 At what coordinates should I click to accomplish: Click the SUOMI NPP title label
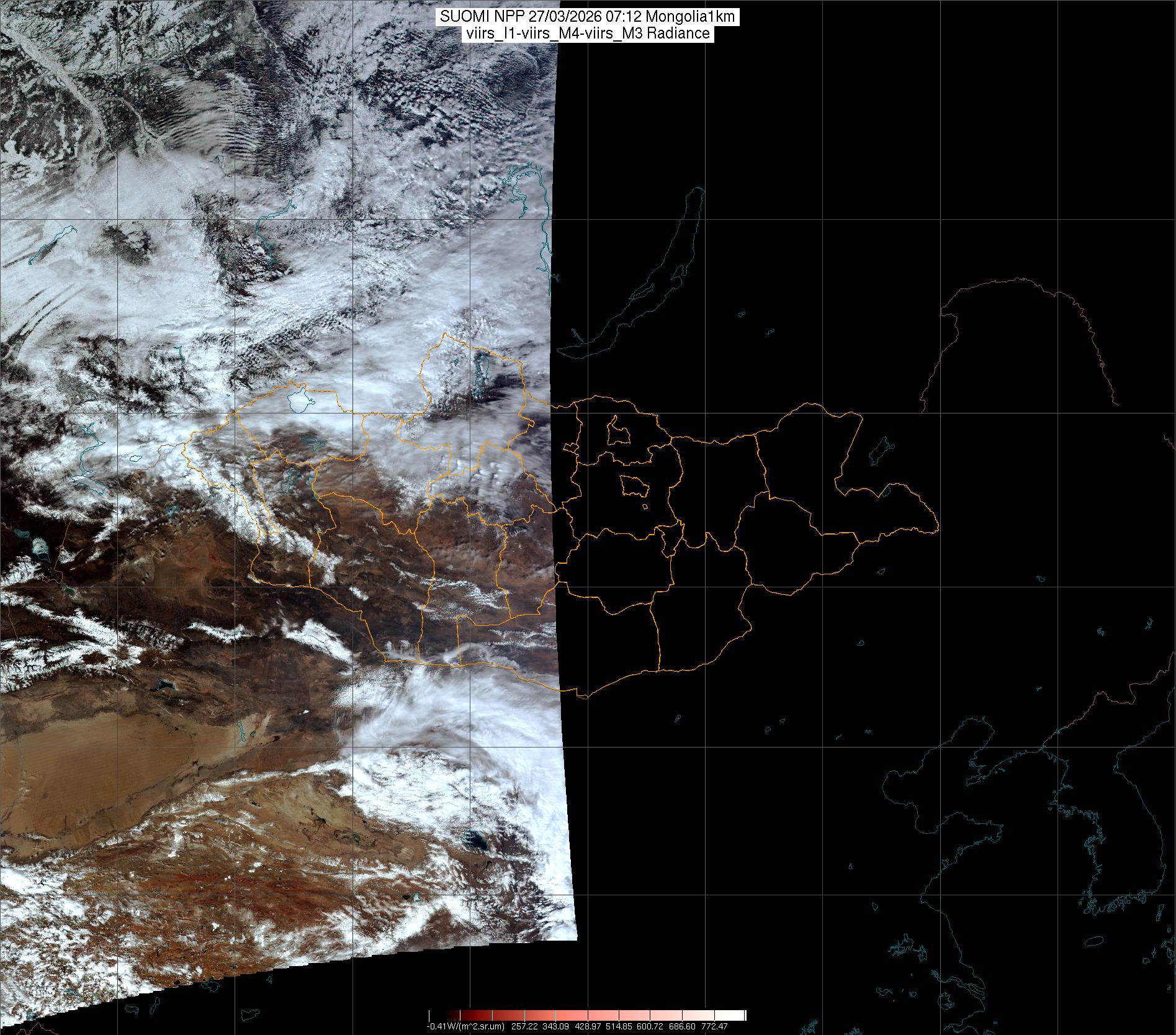click(x=587, y=17)
